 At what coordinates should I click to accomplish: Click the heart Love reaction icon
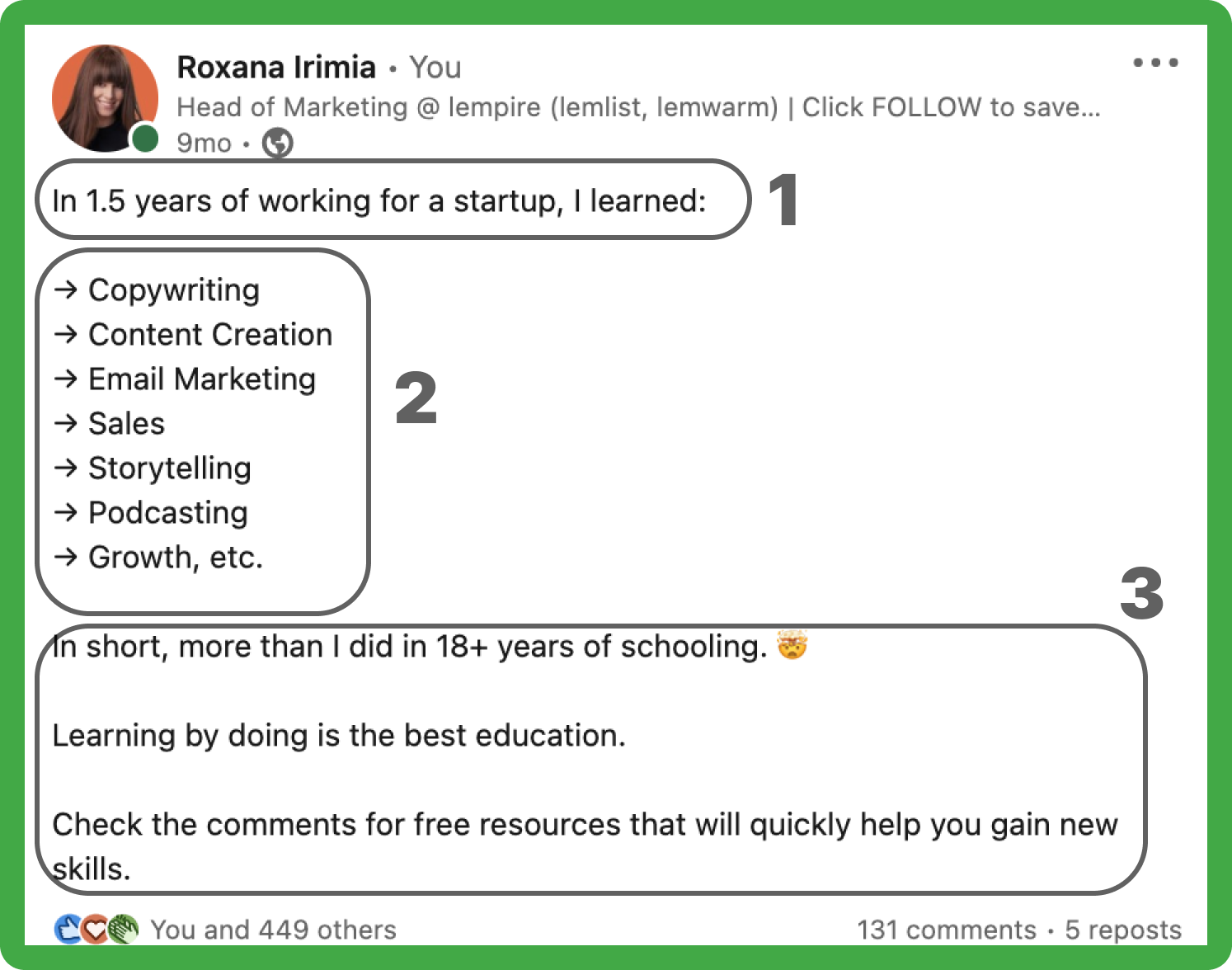(x=96, y=928)
